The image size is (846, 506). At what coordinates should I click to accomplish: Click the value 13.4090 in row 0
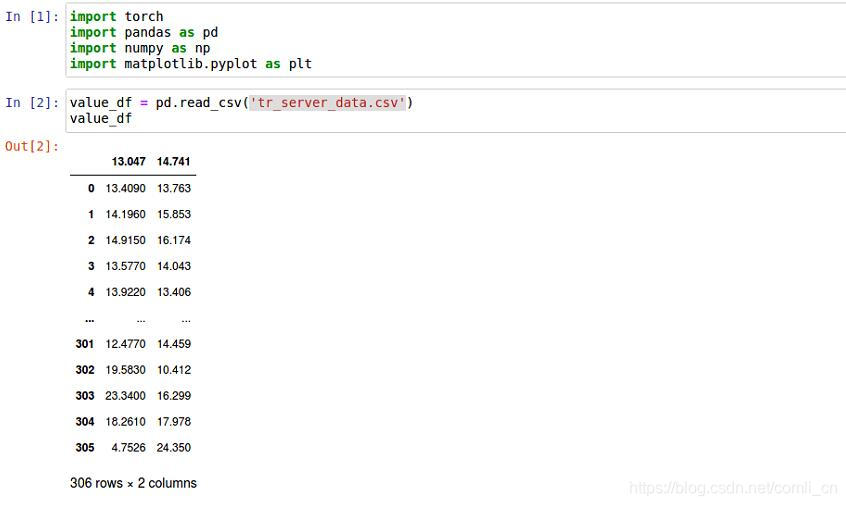(x=126, y=188)
